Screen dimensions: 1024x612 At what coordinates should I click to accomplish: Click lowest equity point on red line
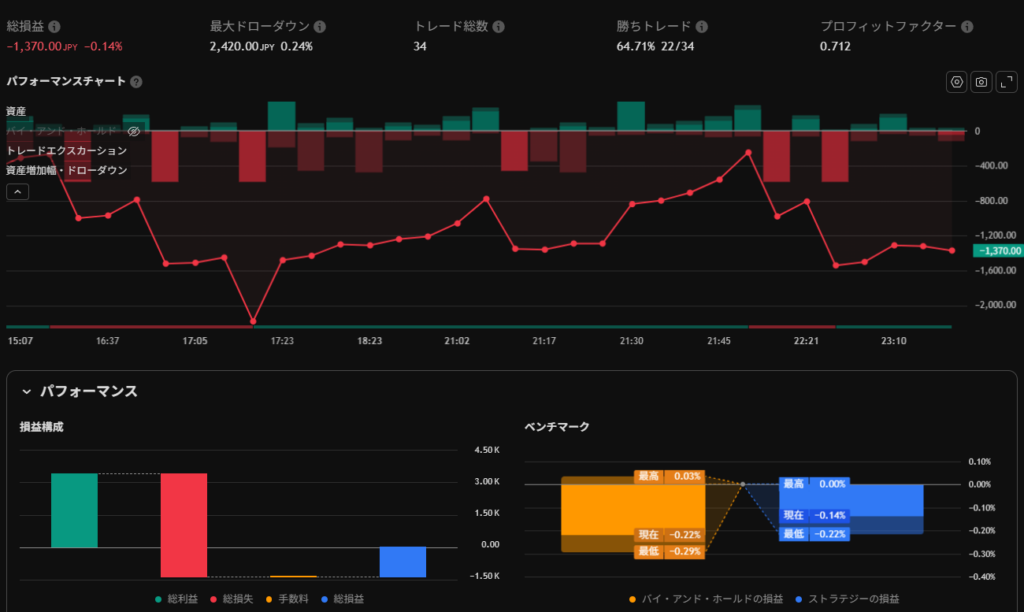(252, 322)
